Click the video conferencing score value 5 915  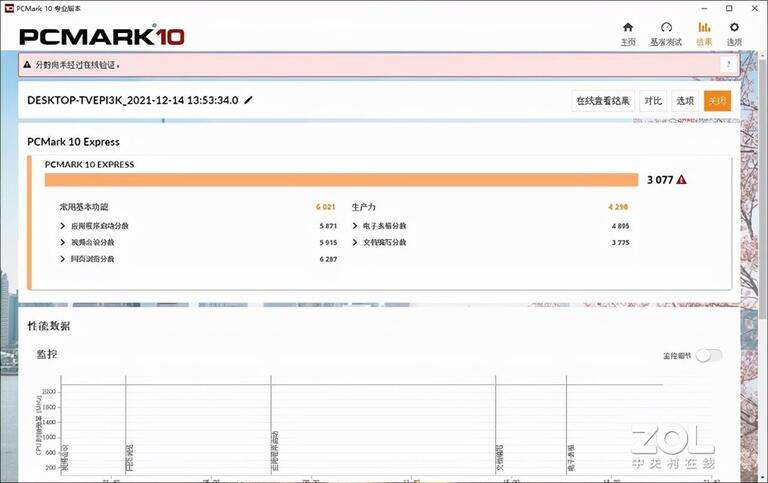click(328, 242)
